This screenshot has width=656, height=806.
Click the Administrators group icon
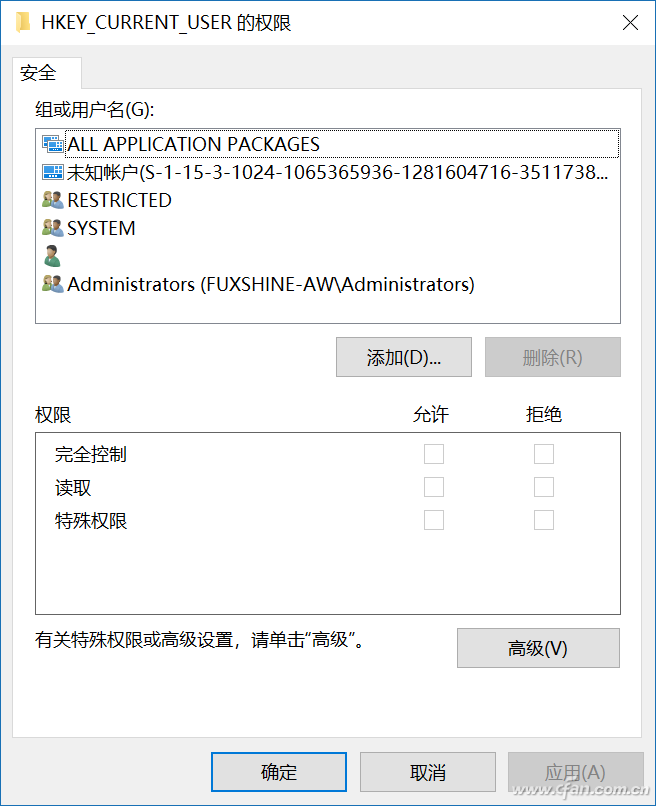pyautogui.click(x=53, y=284)
